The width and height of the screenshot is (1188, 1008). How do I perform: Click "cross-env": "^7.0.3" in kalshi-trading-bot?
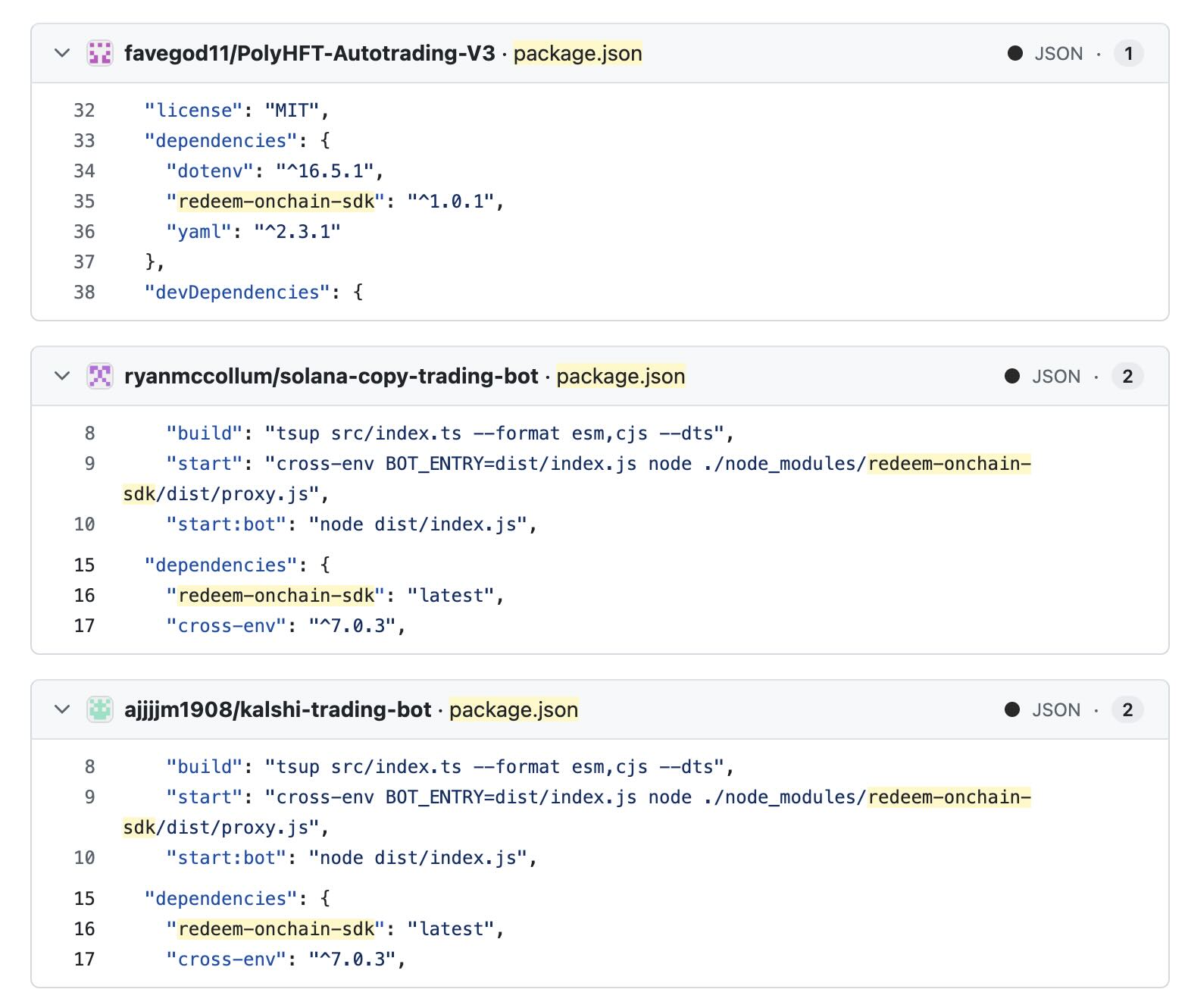286,959
